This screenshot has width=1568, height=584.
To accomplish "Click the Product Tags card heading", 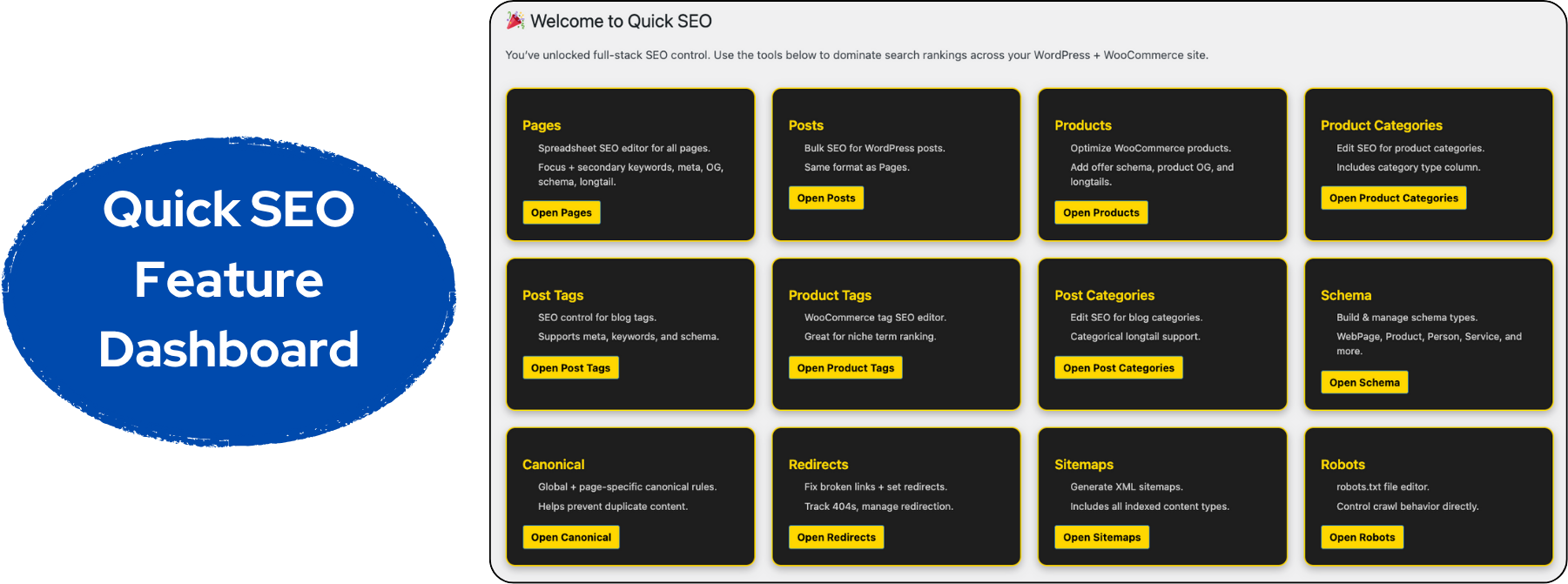I will pyautogui.click(x=830, y=295).
